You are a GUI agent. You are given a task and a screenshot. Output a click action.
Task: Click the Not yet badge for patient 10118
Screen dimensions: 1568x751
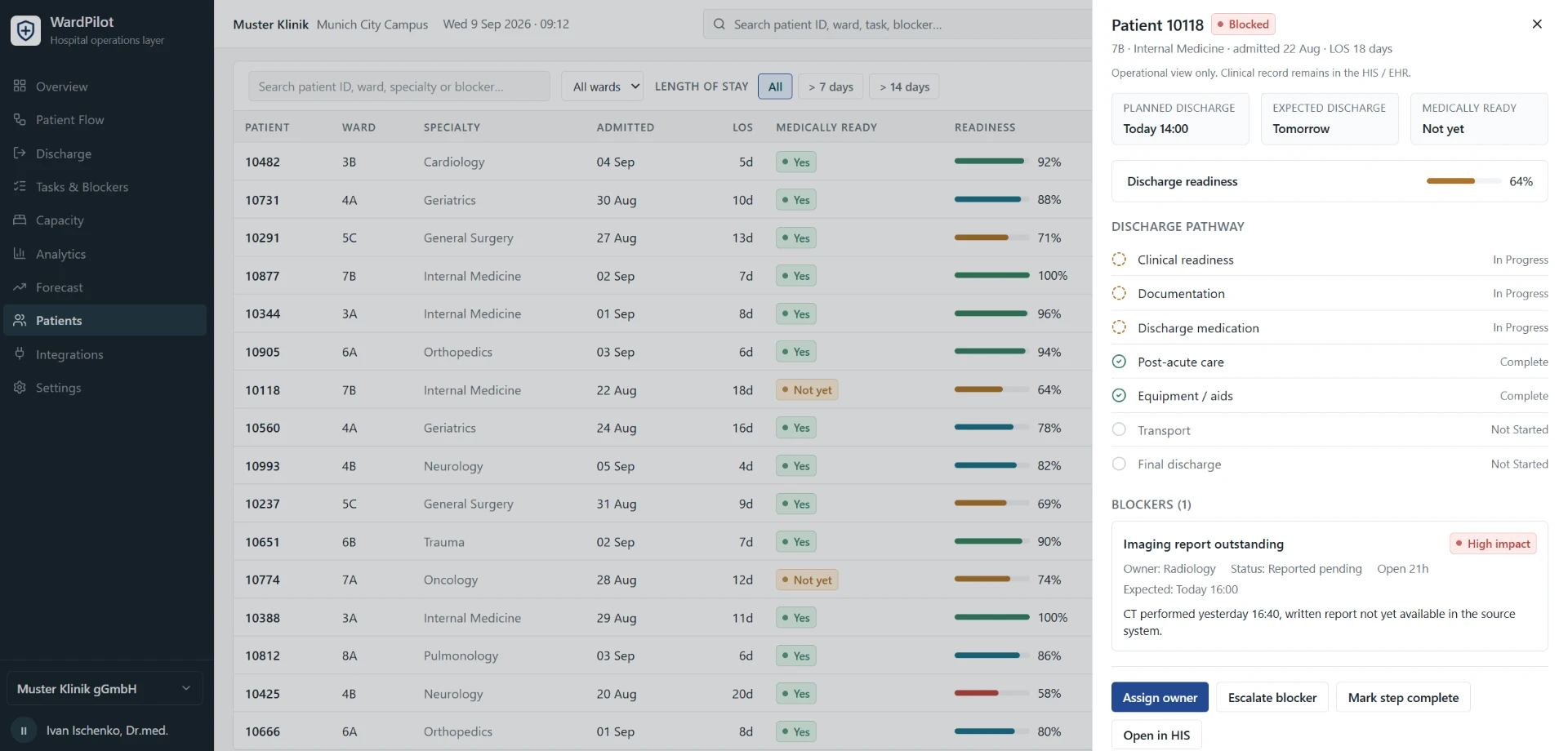(807, 390)
